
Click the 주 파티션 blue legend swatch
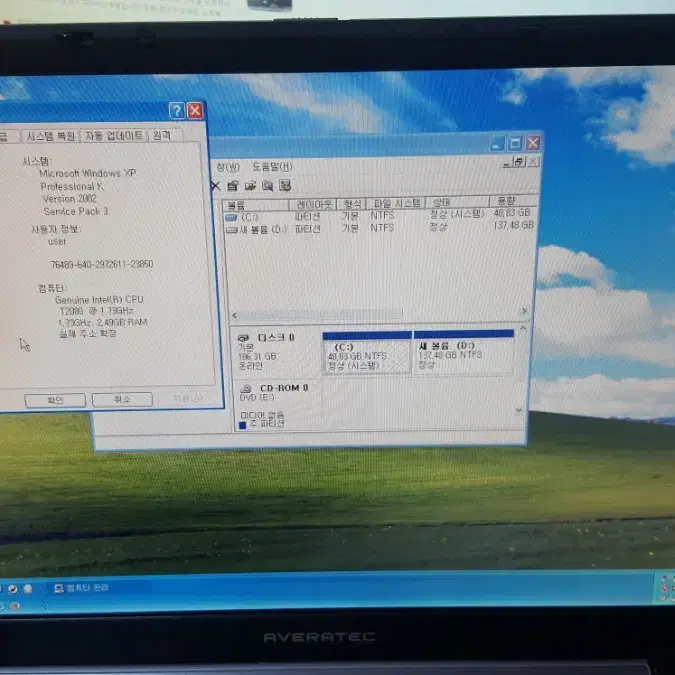click(x=242, y=426)
